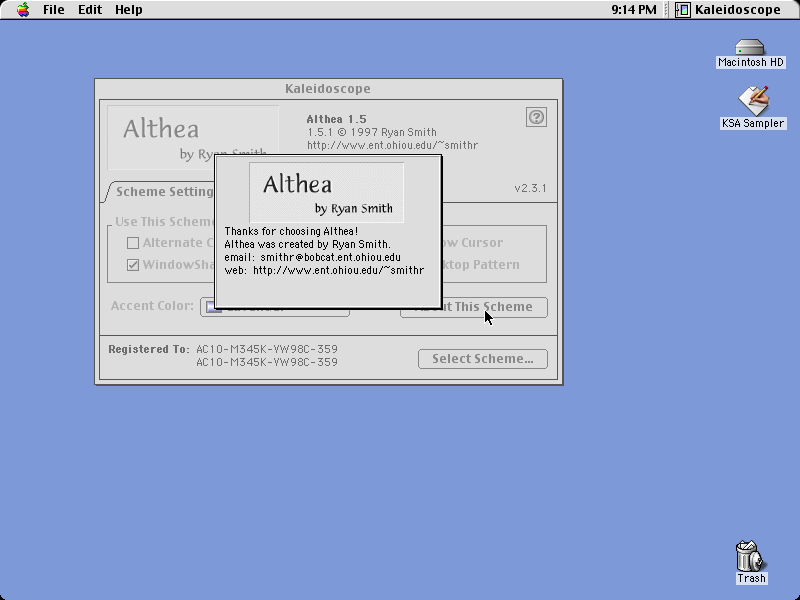The width and height of the screenshot is (800, 600).
Task: Open the File menu
Action: (54, 10)
